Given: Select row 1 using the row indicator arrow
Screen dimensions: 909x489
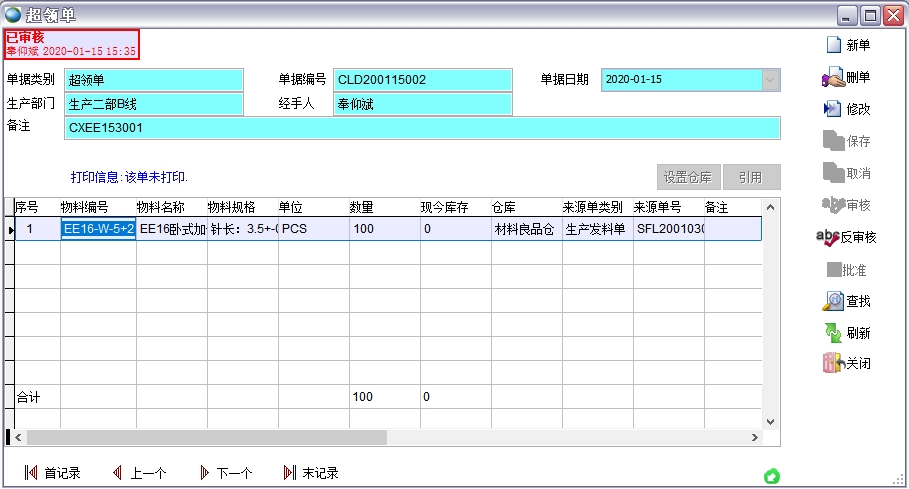Looking at the screenshot, I should [10, 230].
